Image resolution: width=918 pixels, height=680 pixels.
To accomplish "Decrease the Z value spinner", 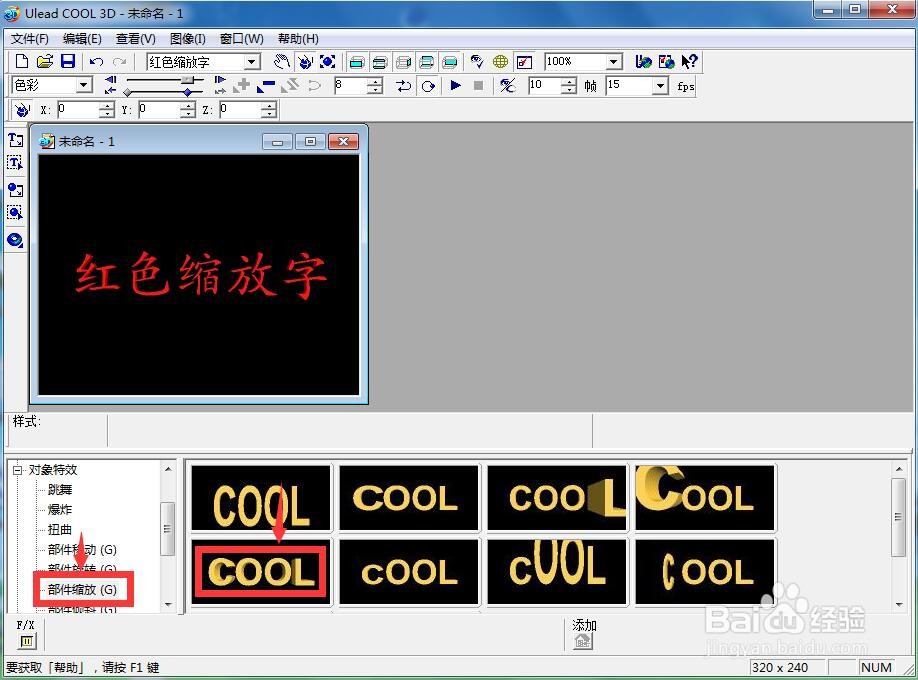I will point(269,113).
